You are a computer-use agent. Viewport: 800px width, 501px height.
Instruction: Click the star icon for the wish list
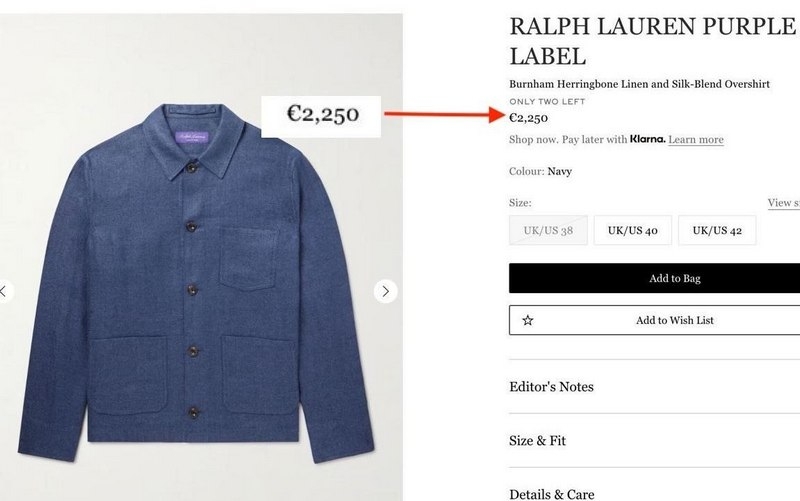pyautogui.click(x=527, y=320)
